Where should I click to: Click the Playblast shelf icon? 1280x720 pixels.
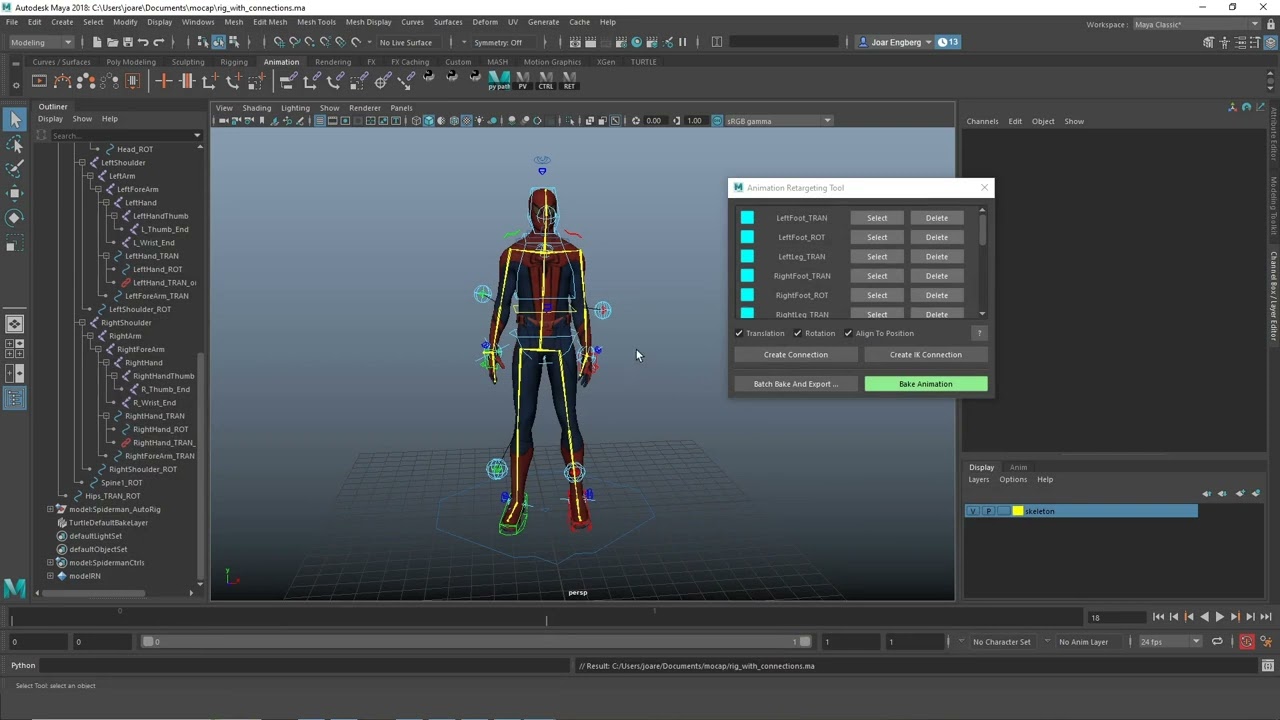(39, 81)
